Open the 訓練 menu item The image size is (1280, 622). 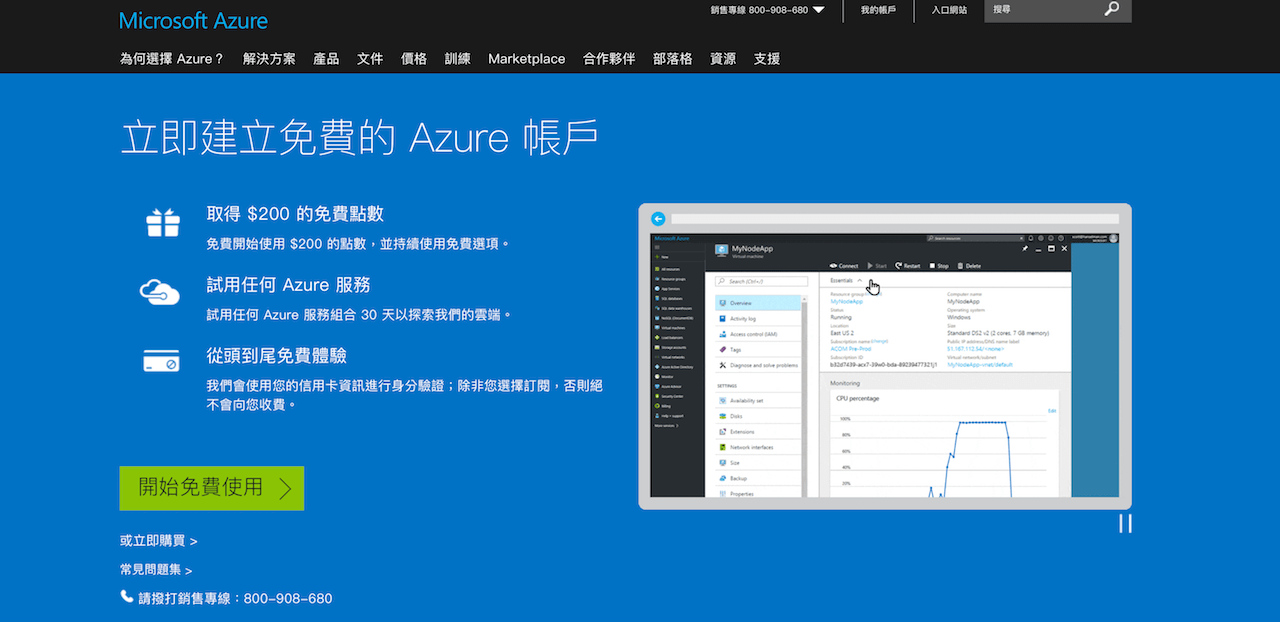[x=458, y=59]
